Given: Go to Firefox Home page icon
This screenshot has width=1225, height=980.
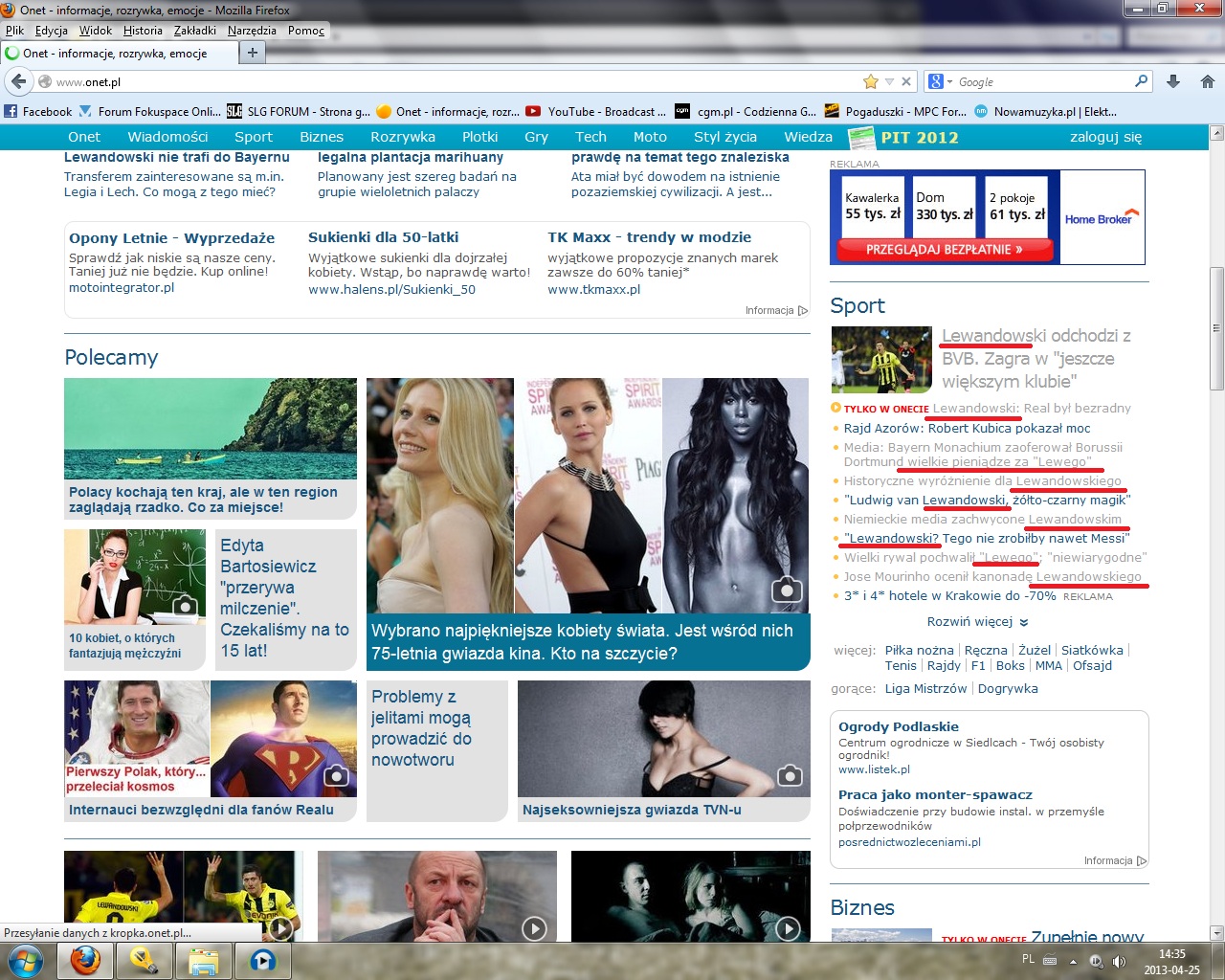Looking at the screenshot, I should tap(1208, 81).
